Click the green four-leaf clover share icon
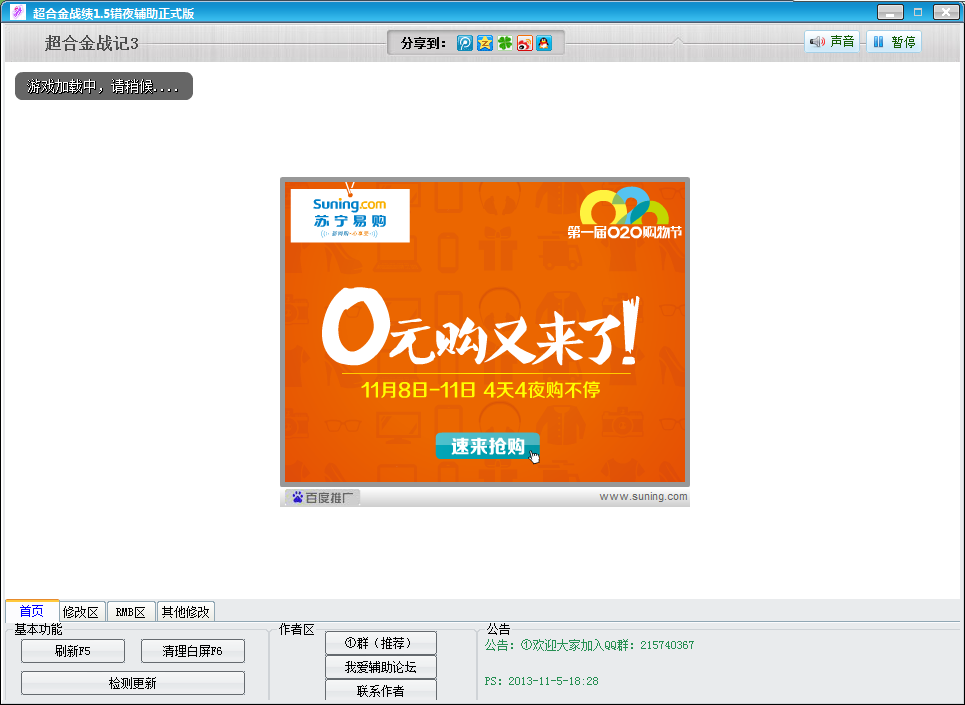The image size is (965, 705). click(x=505, y=43)
